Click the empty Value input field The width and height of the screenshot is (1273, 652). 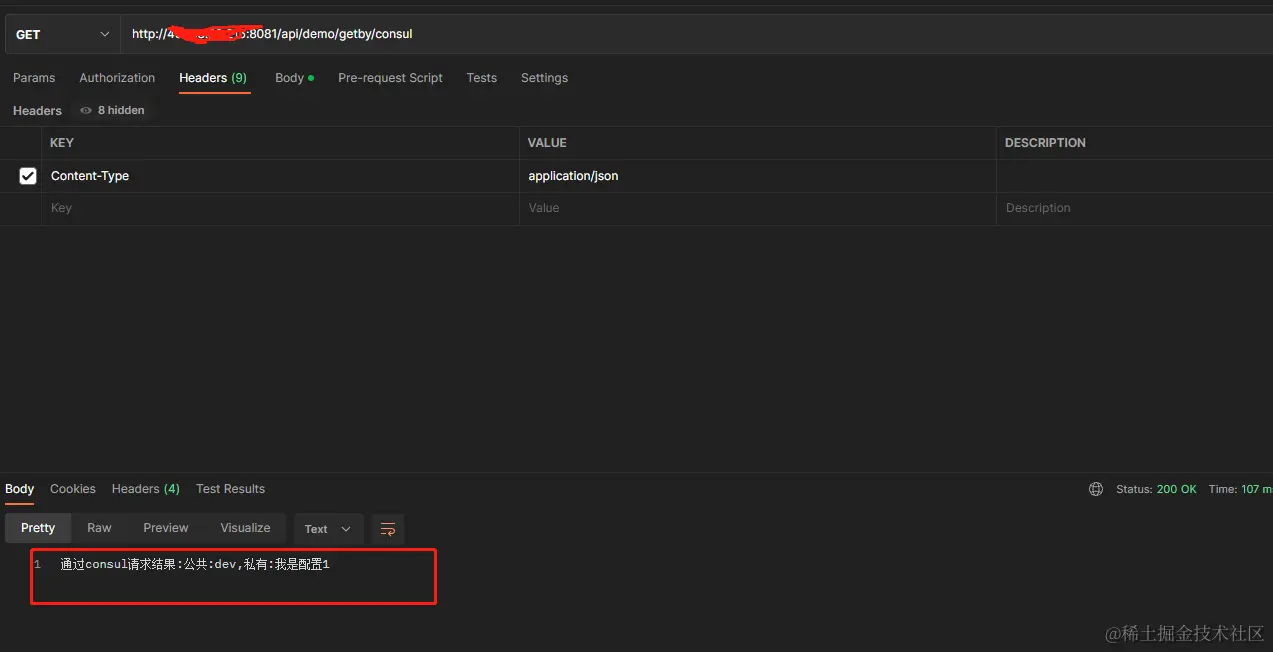[x=757, y=208]
